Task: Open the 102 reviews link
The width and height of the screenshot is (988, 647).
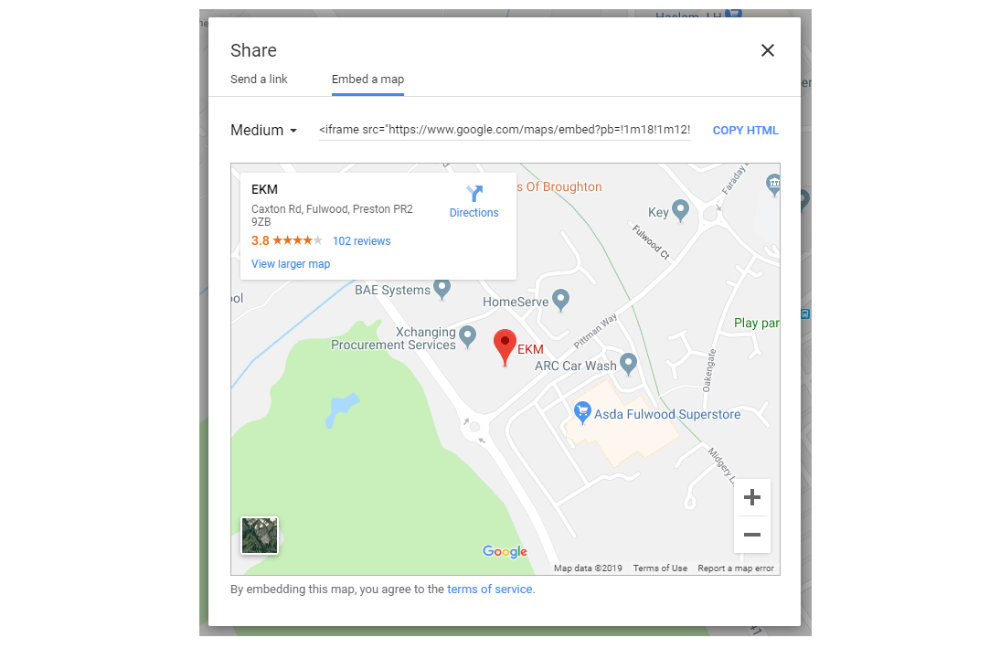Action: pyautogui.click(x=362, y=241)
